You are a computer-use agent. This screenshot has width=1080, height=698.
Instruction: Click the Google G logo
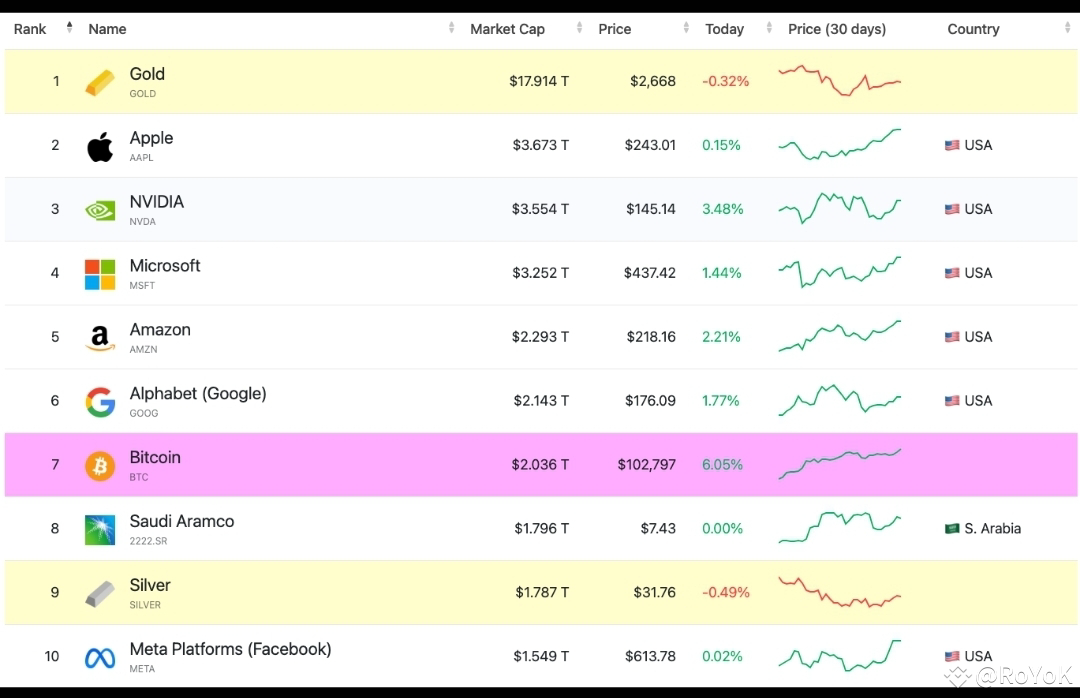(x=100, y=402)
